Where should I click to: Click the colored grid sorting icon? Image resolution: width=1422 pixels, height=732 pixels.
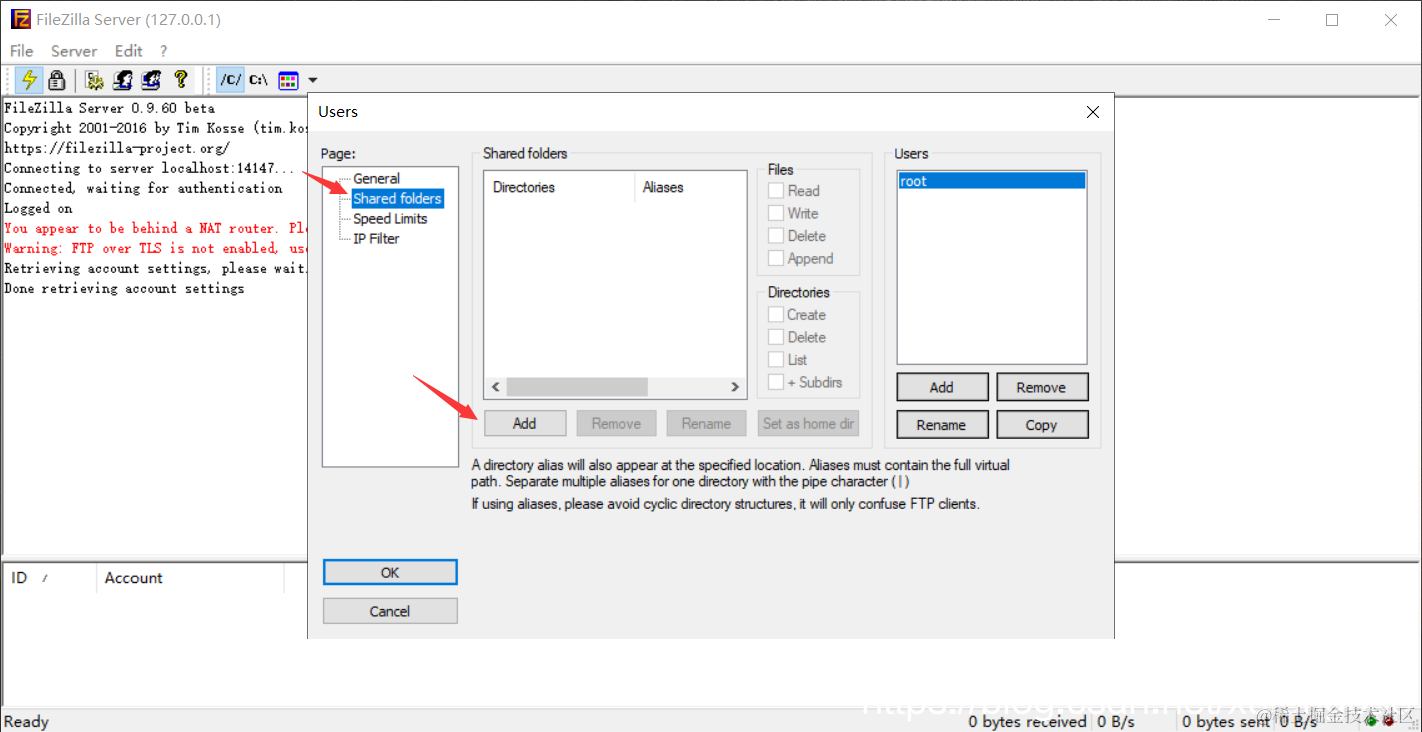click(288, 80)
